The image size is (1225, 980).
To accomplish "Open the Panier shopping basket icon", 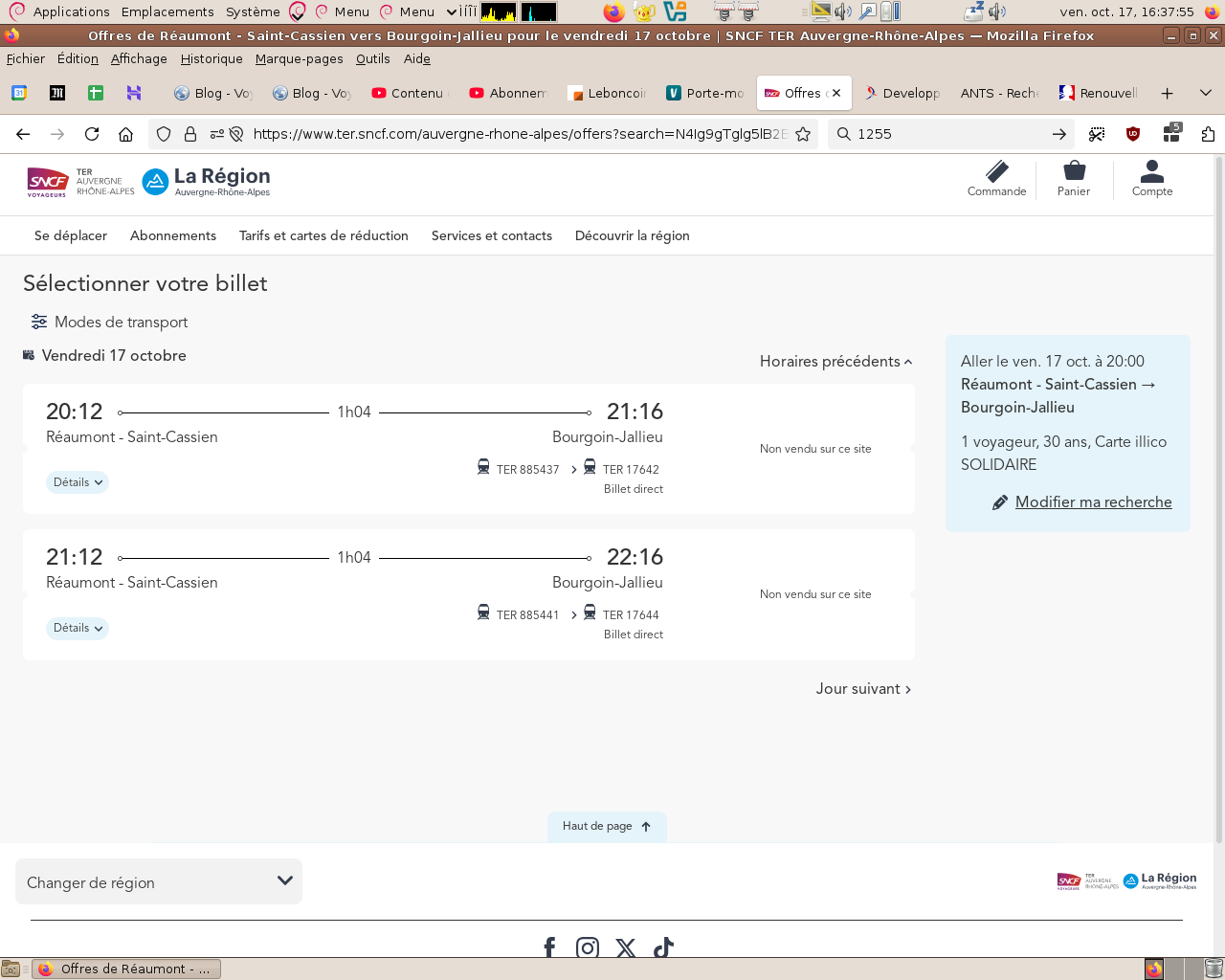I will coord(1074,172).
